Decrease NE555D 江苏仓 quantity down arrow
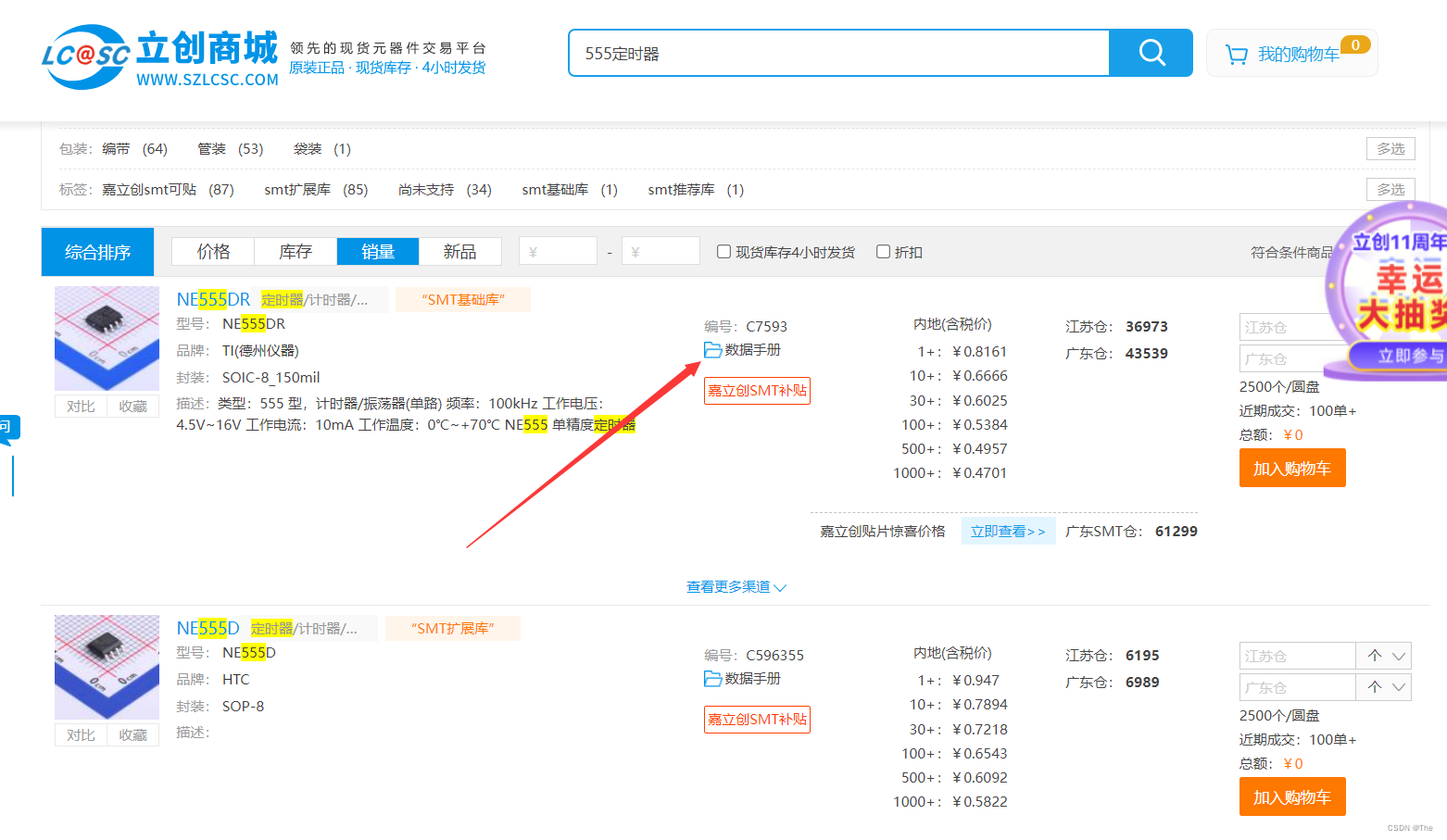Viewport: 1447px width, 840px height. (1399, 656)
